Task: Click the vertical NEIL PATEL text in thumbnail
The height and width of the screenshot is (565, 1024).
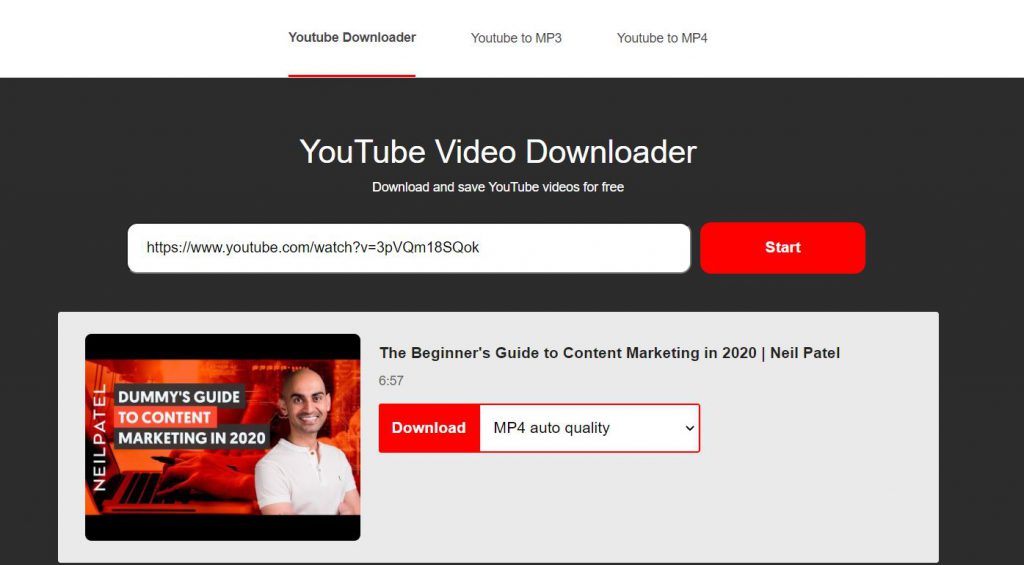Action: 99,436
